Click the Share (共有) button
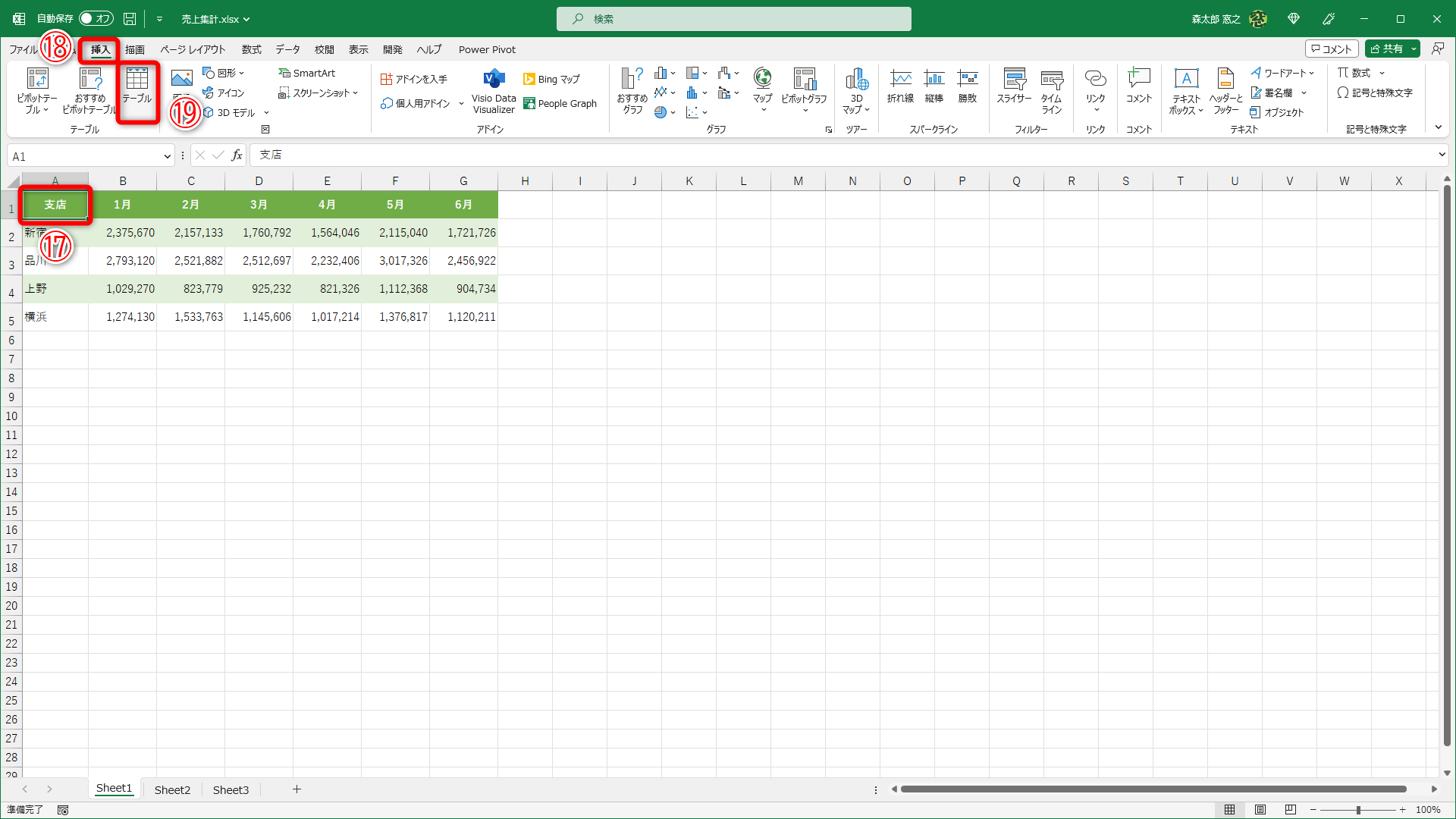 coord(1388,49)
